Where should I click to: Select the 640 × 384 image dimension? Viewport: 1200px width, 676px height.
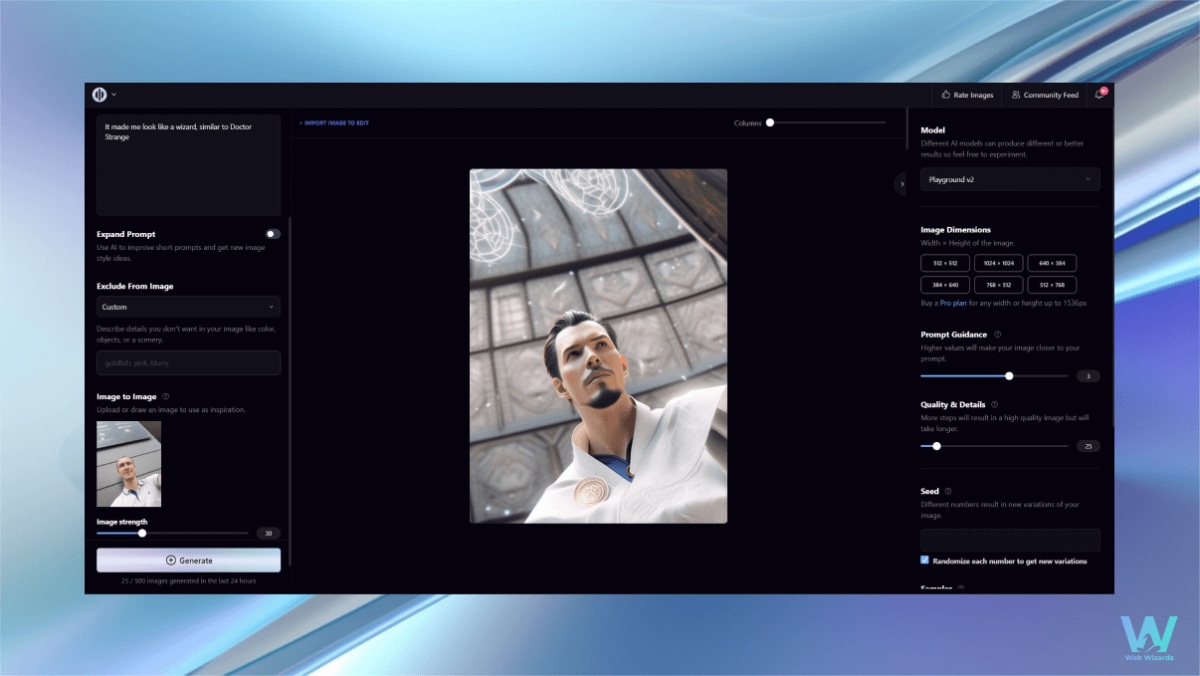[1052, 263]
